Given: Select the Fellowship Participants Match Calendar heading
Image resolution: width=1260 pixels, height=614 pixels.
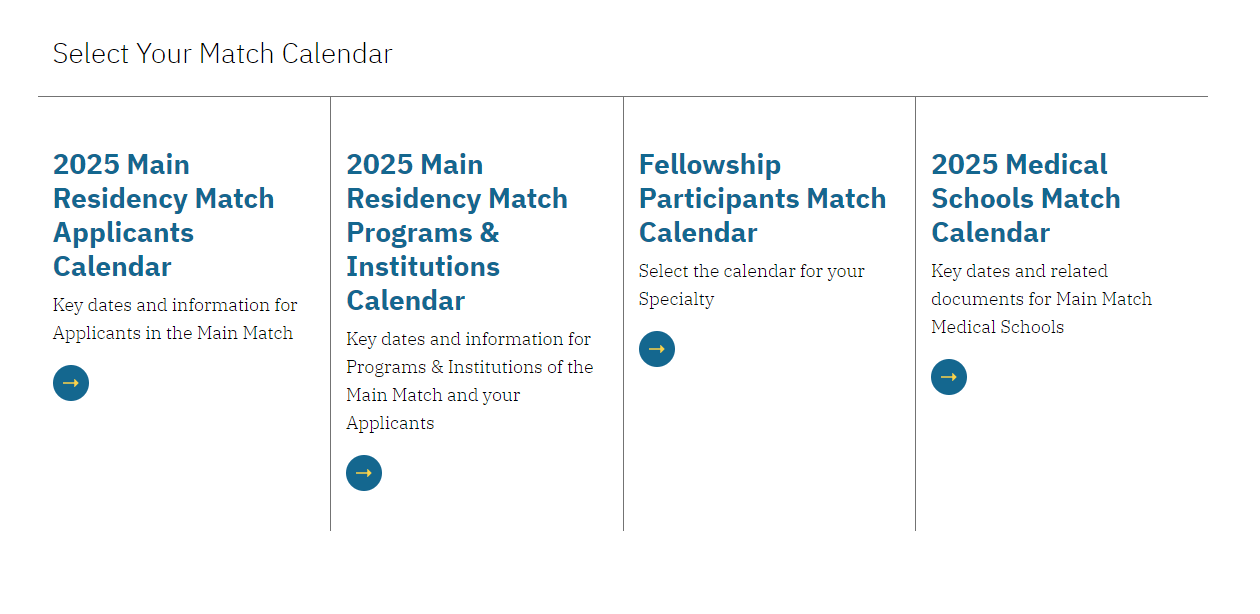Looking at the screenshot, I should (x=763, y=198).
